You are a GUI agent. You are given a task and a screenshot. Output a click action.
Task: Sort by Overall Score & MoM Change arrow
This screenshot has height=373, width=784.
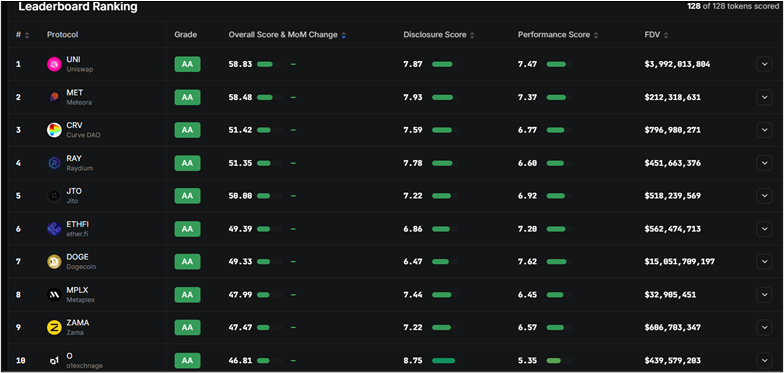pos(344,35)
